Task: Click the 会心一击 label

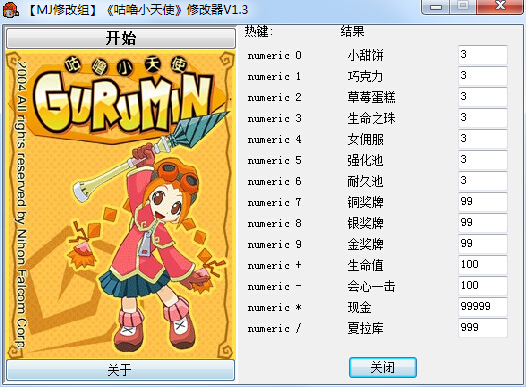Action: pos(371,286)
